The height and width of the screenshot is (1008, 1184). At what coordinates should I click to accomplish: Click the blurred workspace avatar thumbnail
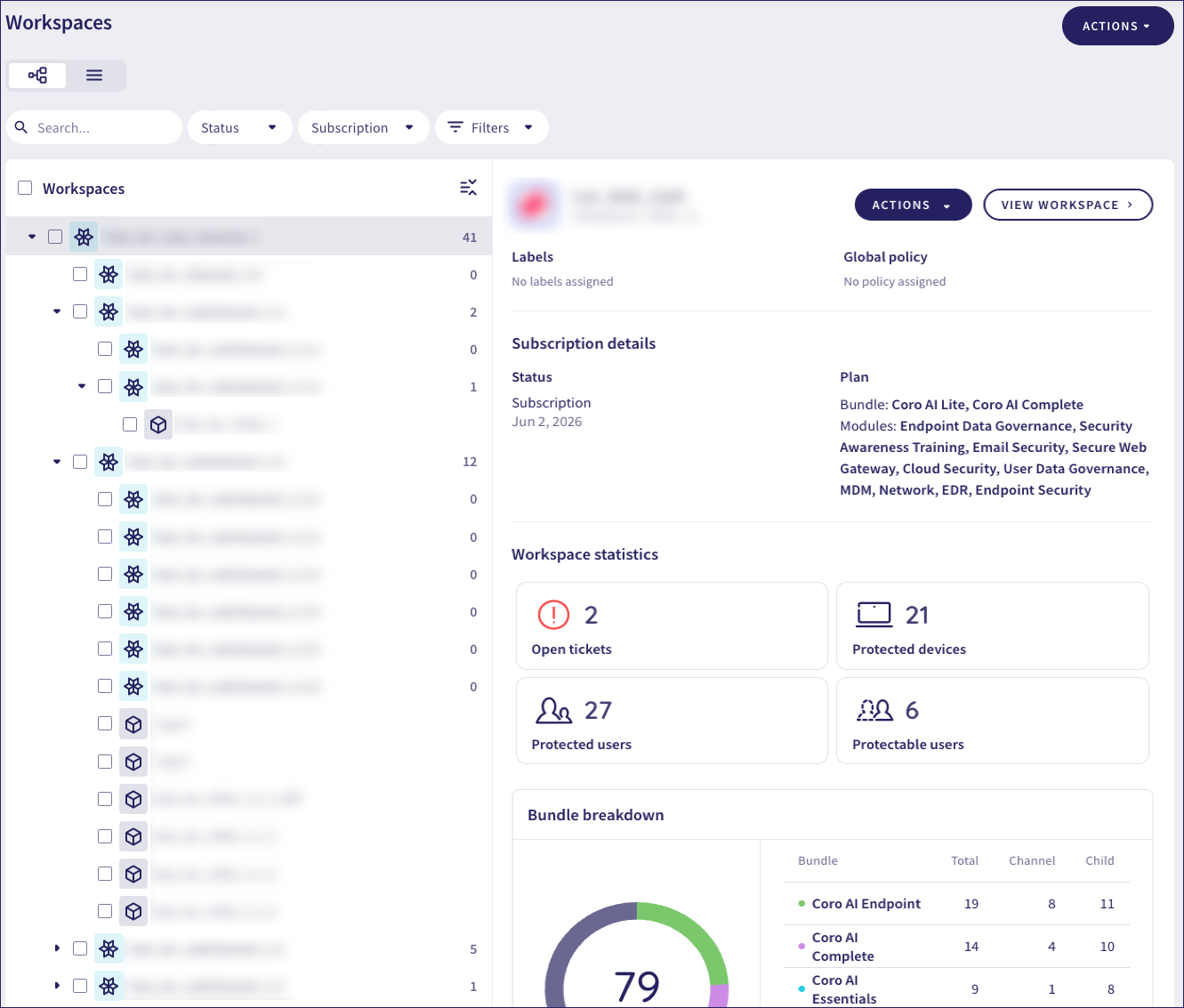(x=534, y=205)
